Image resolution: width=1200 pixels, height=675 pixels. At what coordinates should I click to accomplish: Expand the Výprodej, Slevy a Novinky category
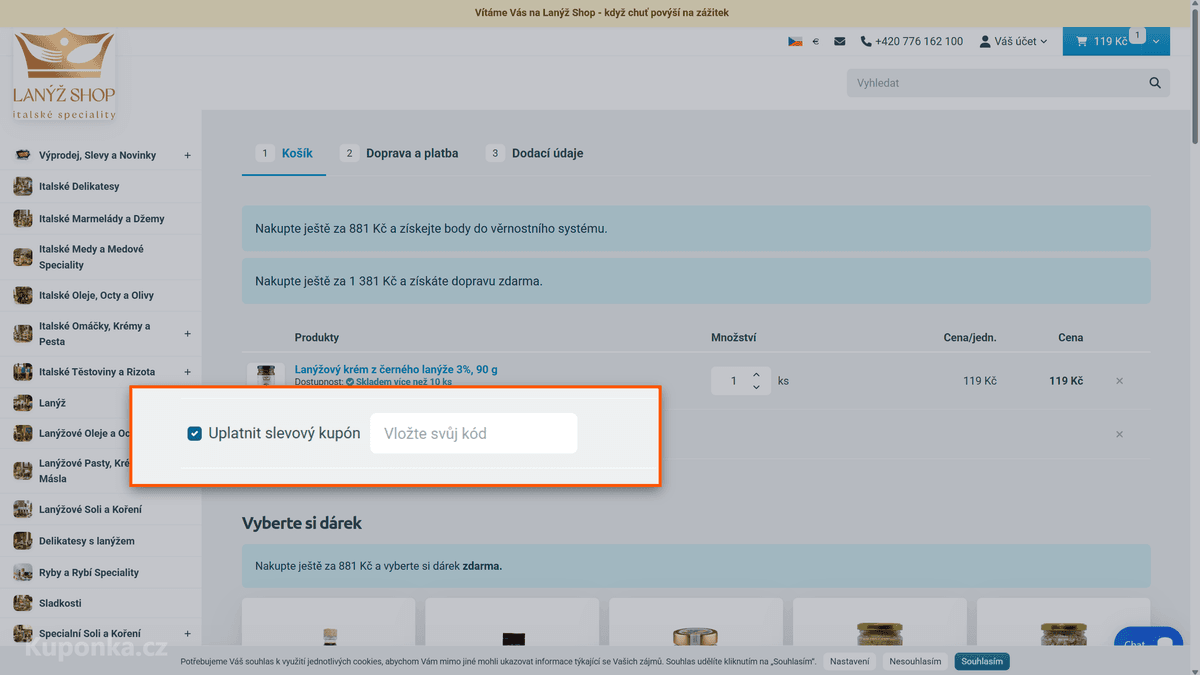[x=187, y=155]
